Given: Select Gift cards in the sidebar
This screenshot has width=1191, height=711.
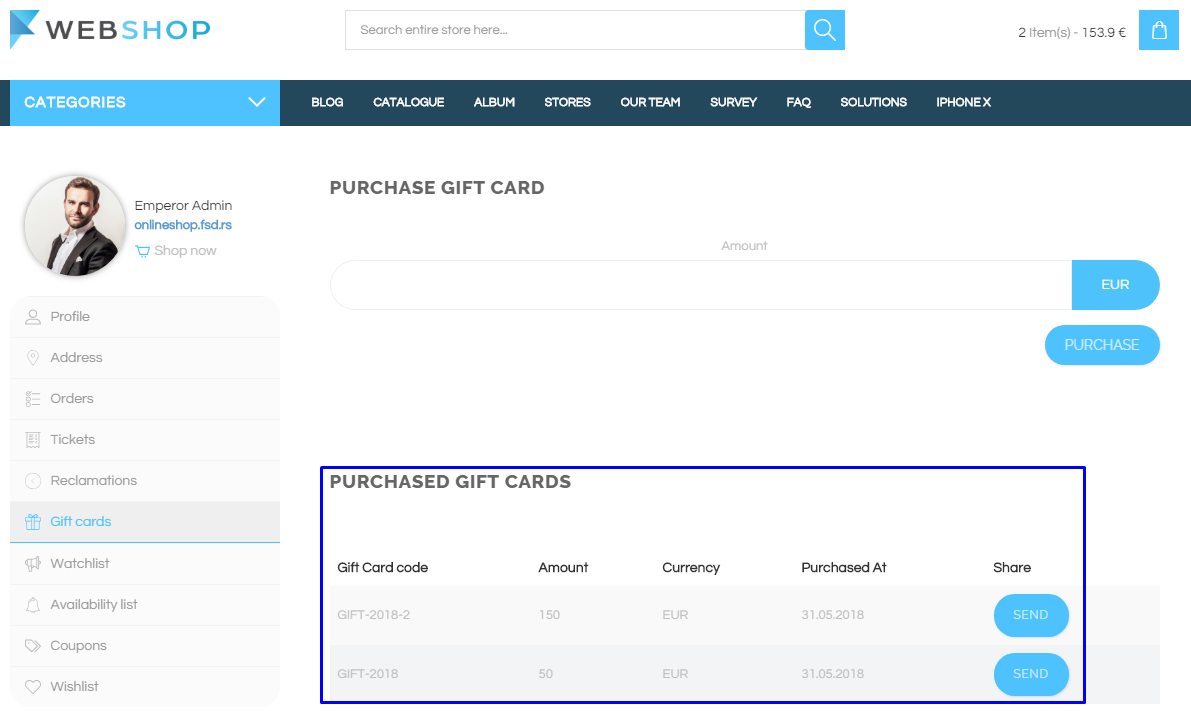Looking at the screenshot, I should tap(145, 522).
